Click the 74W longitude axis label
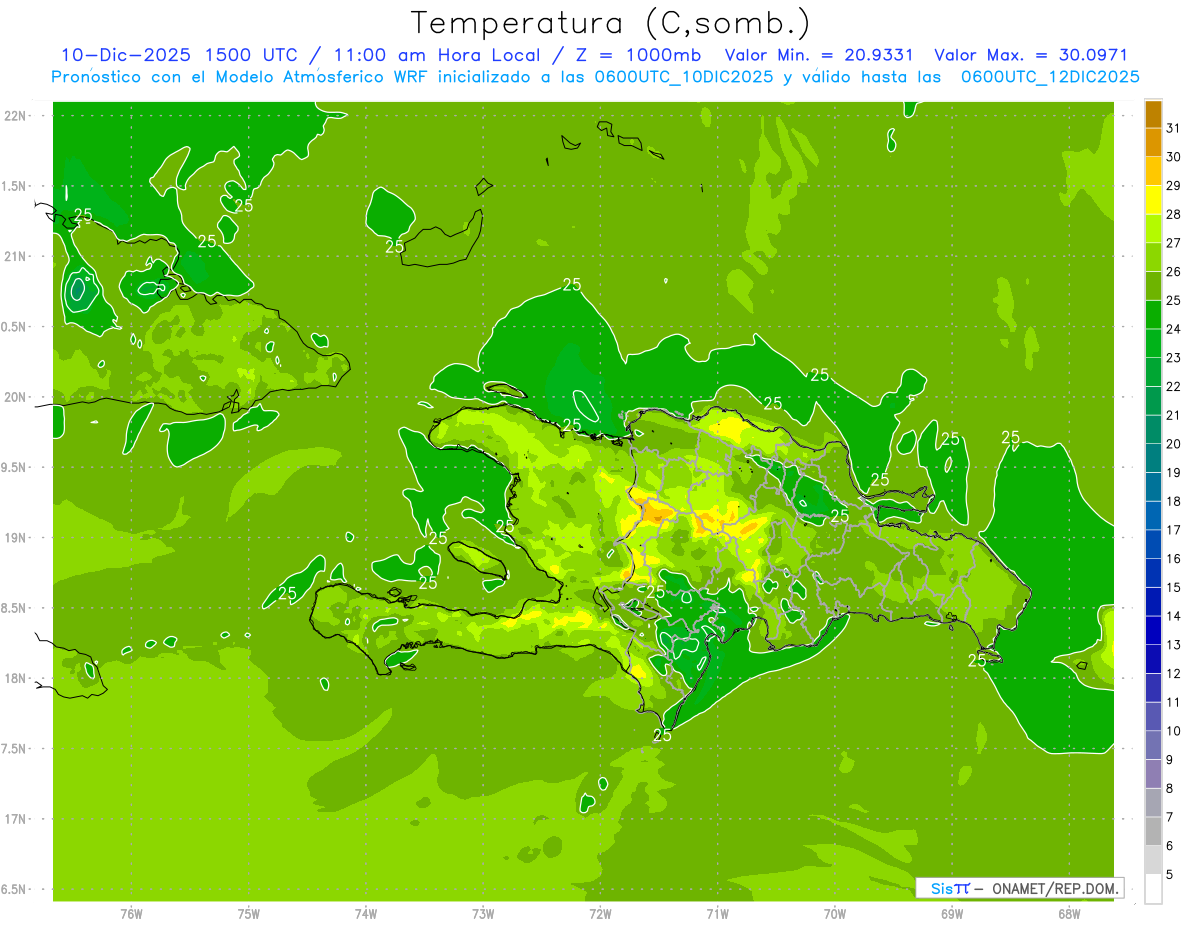 (x=366, y=914)
